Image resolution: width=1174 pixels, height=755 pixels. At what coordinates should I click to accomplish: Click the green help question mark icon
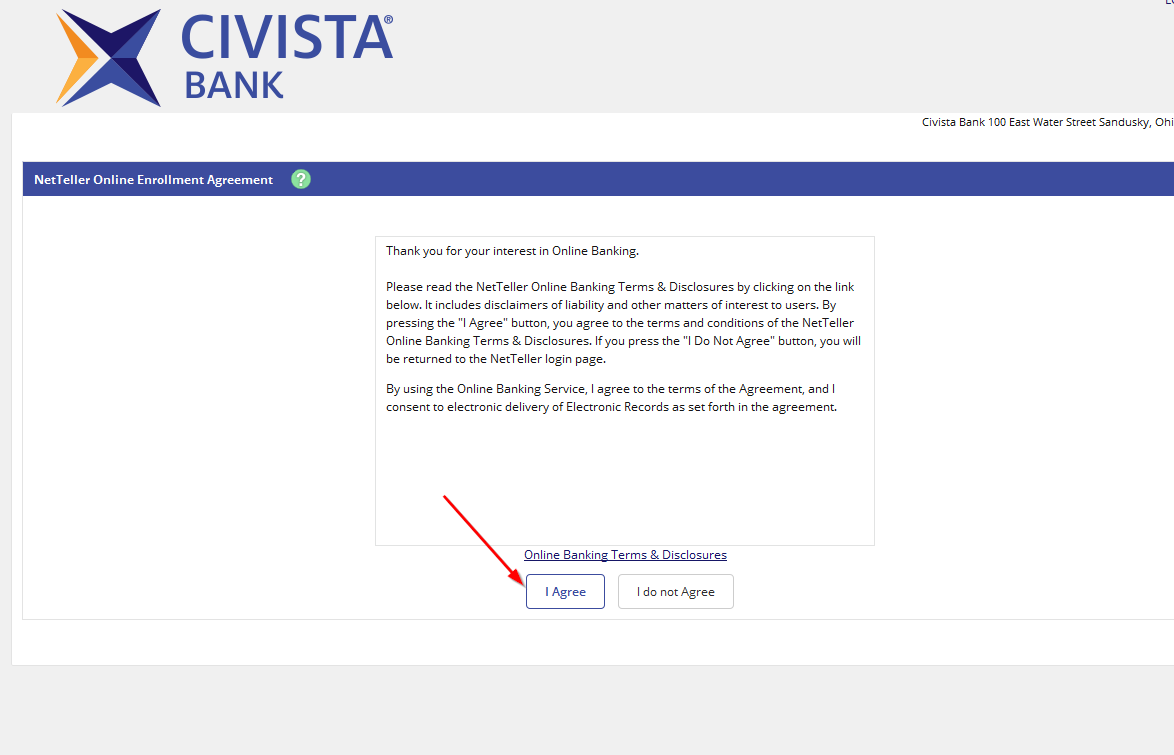[x=301, y=180]
